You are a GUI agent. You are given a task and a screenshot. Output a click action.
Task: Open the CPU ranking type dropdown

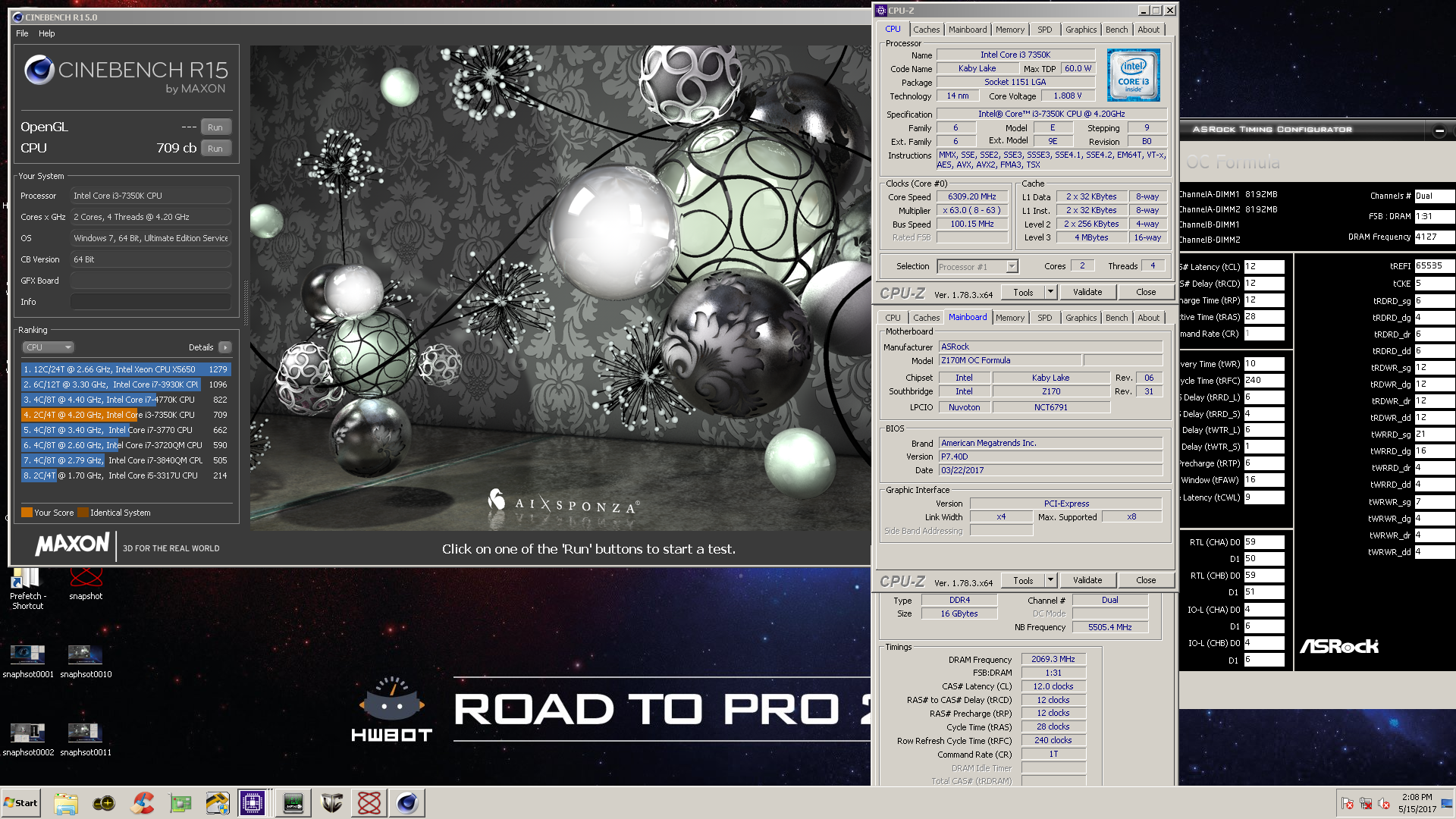[x=48, y=347]
